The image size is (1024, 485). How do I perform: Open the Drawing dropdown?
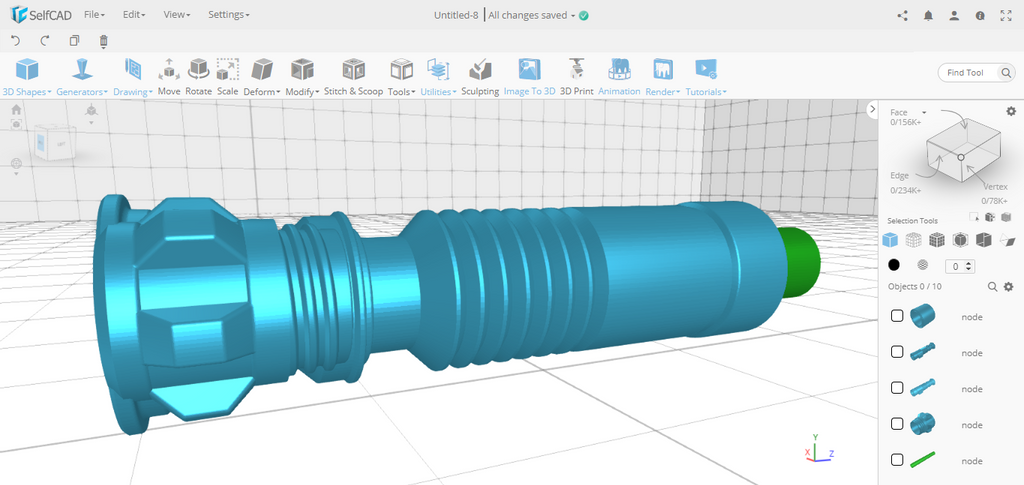133,78
